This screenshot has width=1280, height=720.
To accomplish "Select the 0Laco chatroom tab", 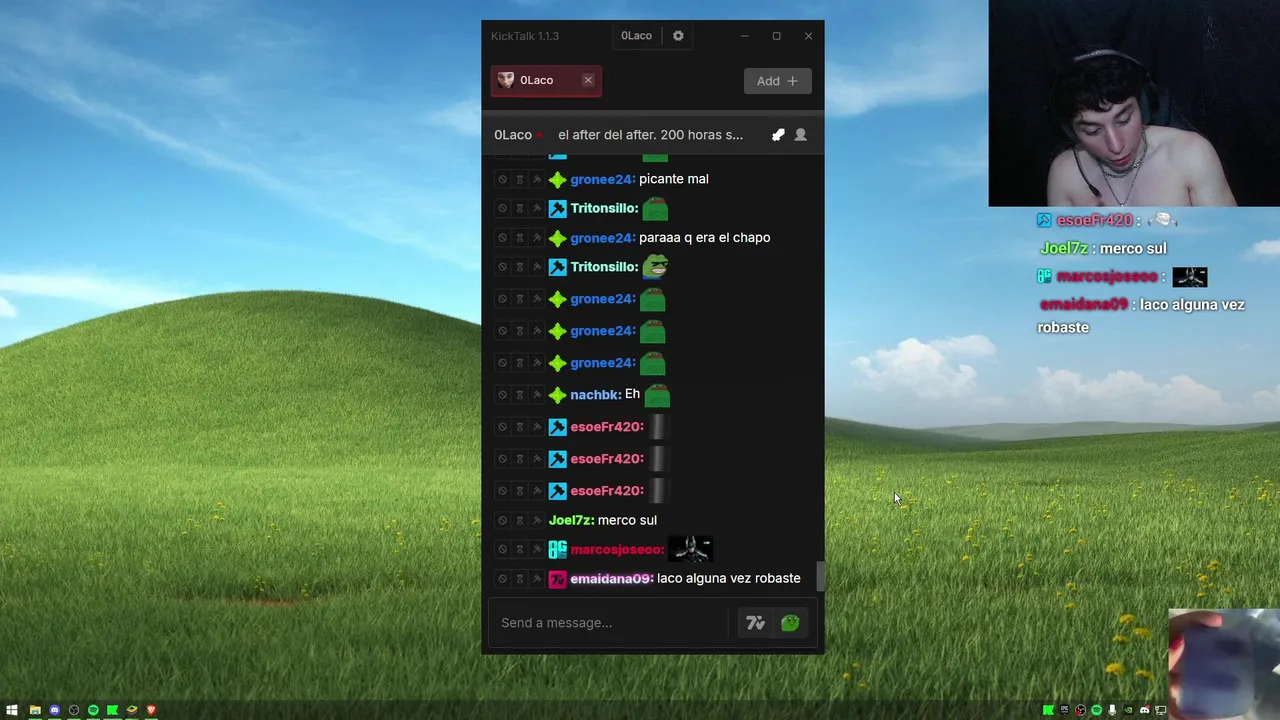I will (x=546, y=80).
